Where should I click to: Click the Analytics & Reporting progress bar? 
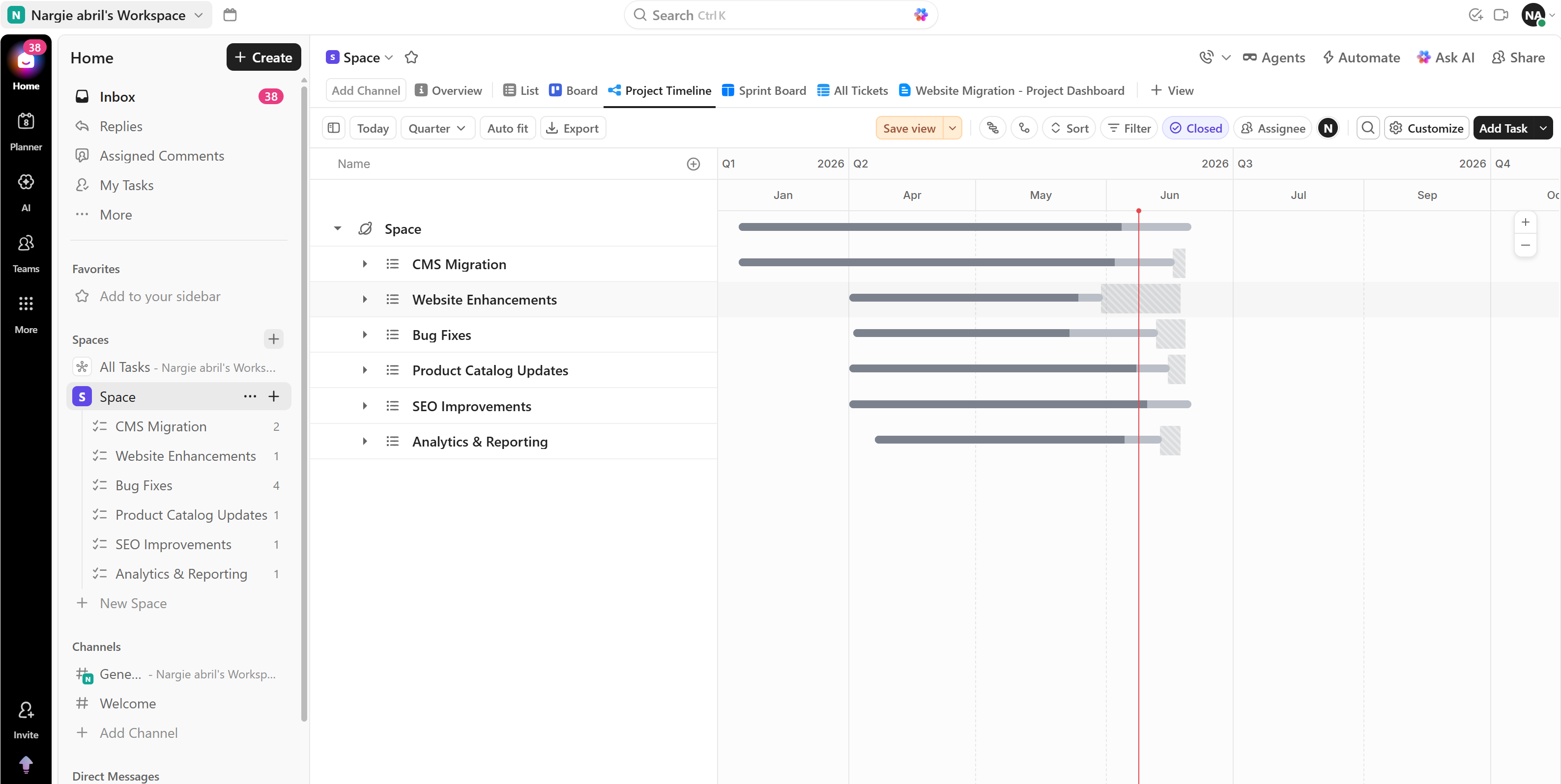click(x=1017, y=440)
